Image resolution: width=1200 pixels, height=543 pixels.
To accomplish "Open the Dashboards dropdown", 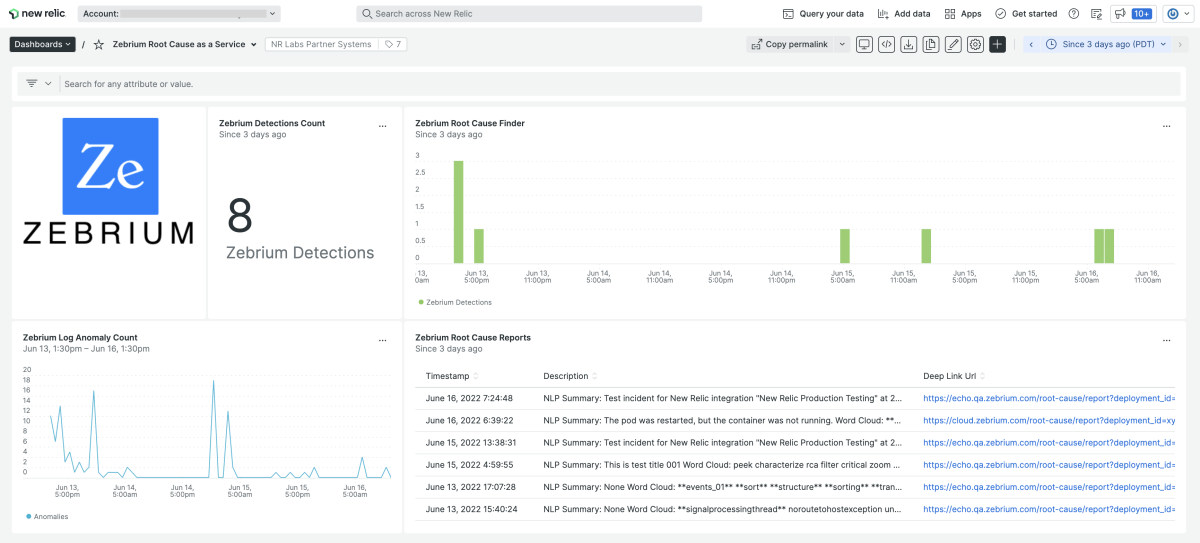I will 43,44.
